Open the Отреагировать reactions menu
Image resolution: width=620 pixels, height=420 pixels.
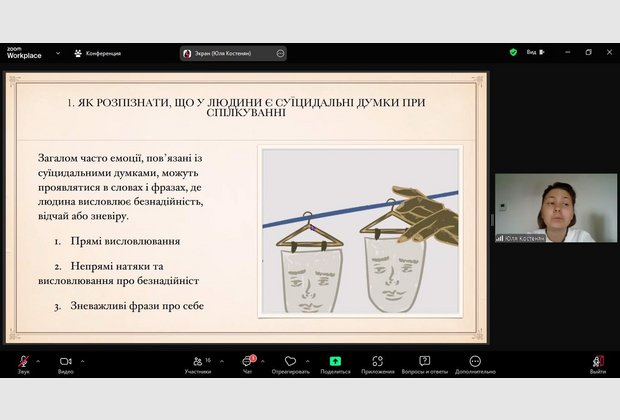click(290, 362)
